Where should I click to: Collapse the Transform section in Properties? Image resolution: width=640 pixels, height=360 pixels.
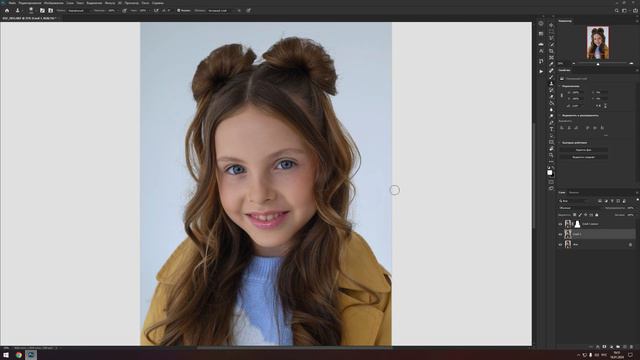point(560,86)
